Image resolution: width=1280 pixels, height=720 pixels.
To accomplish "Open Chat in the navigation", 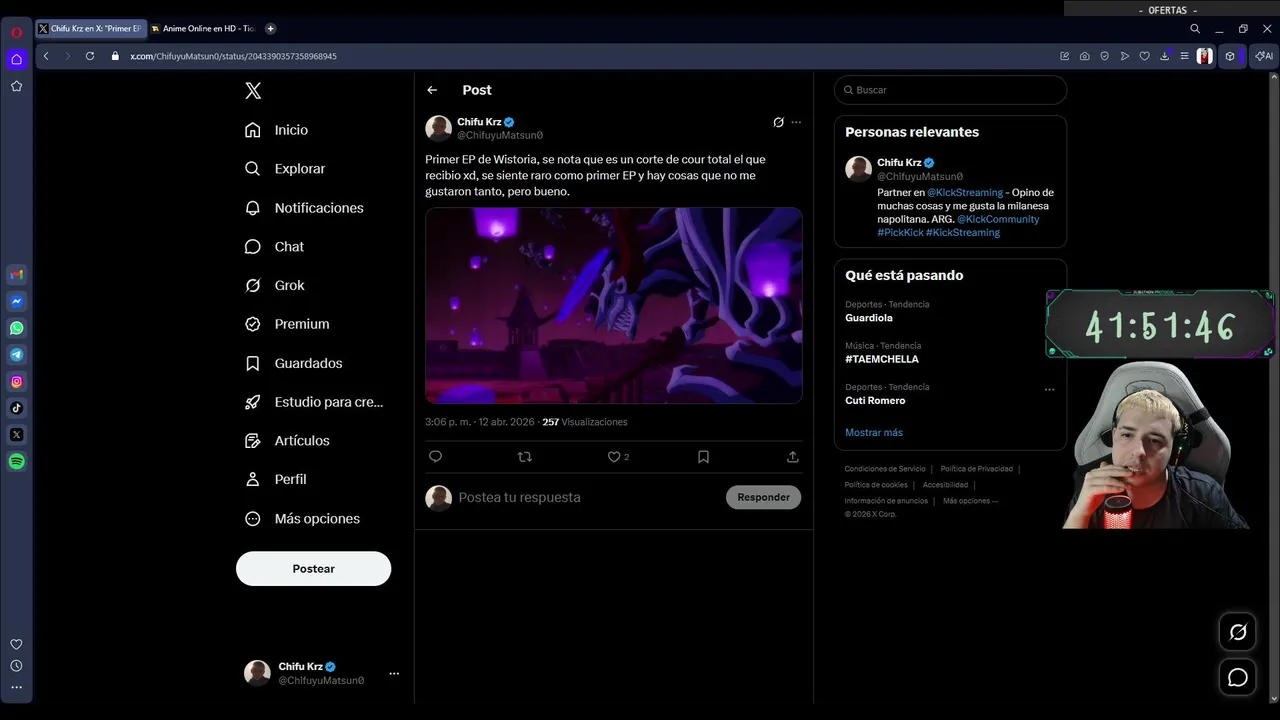I will coord(275,246).
